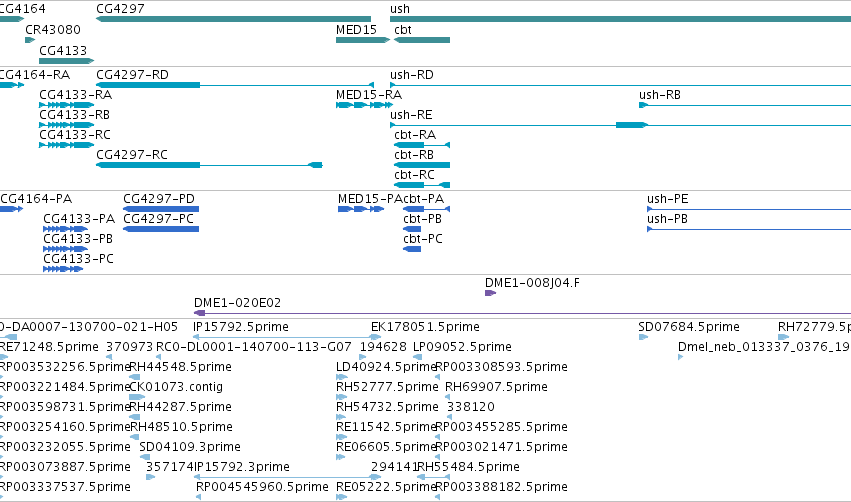
Task: Select the RH69907.5prime EST label
Action: click(496, 387)
